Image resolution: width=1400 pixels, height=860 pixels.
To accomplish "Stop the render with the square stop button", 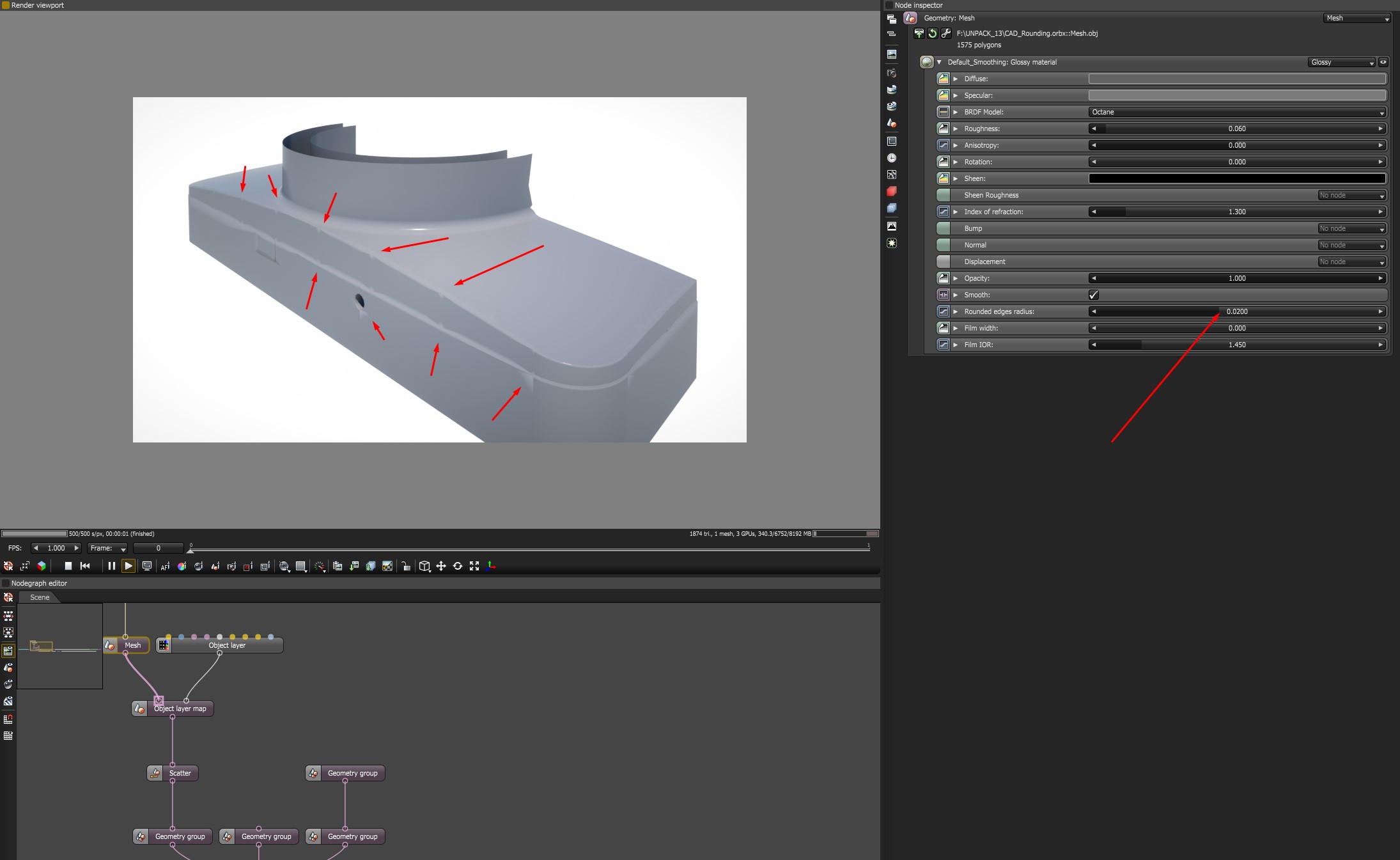I will tap(68, 566).
